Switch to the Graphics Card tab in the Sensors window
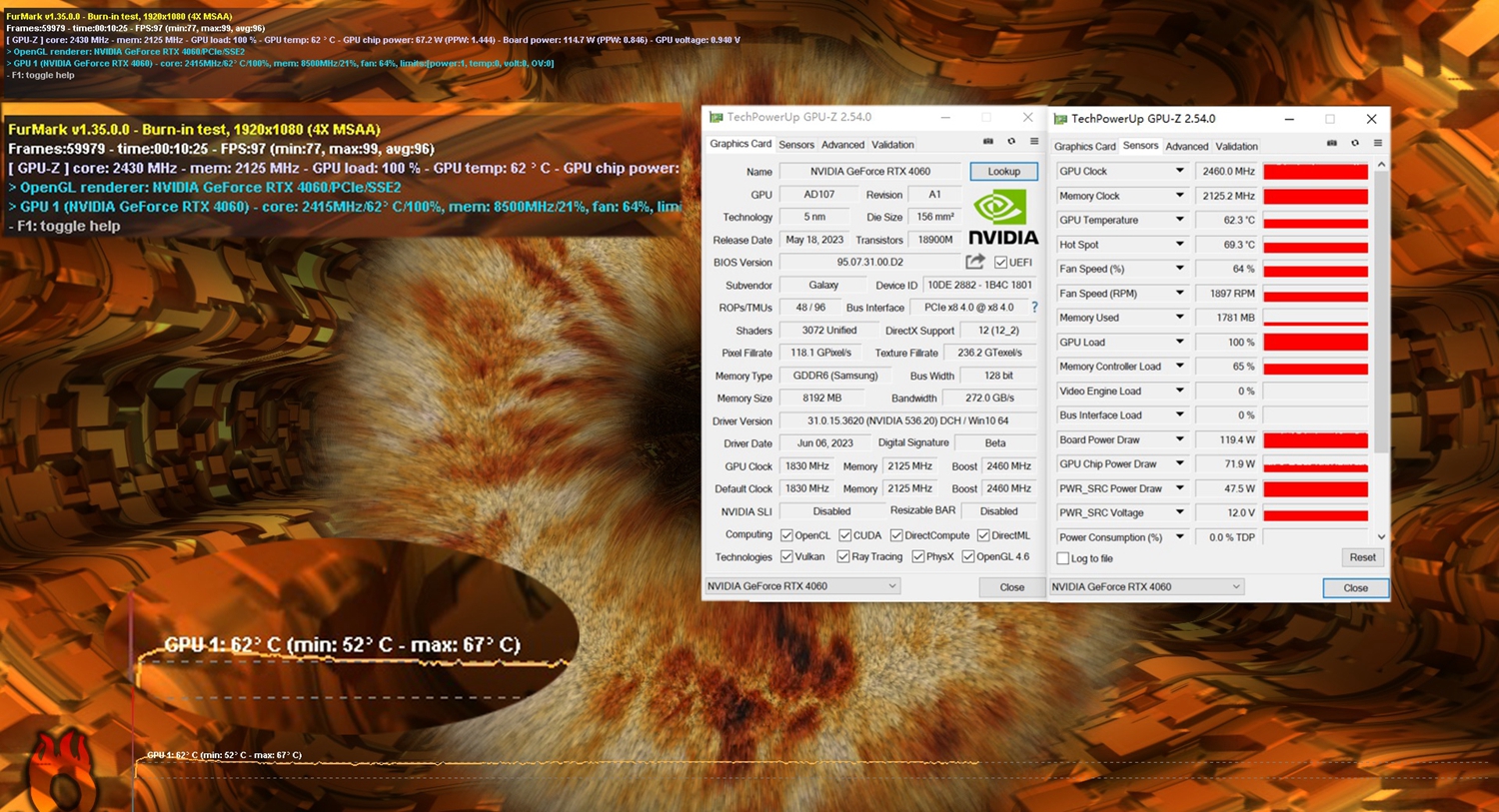The height and width of the screenshot is (812, 1499). pyautogui.click(x=1085, y=147)
